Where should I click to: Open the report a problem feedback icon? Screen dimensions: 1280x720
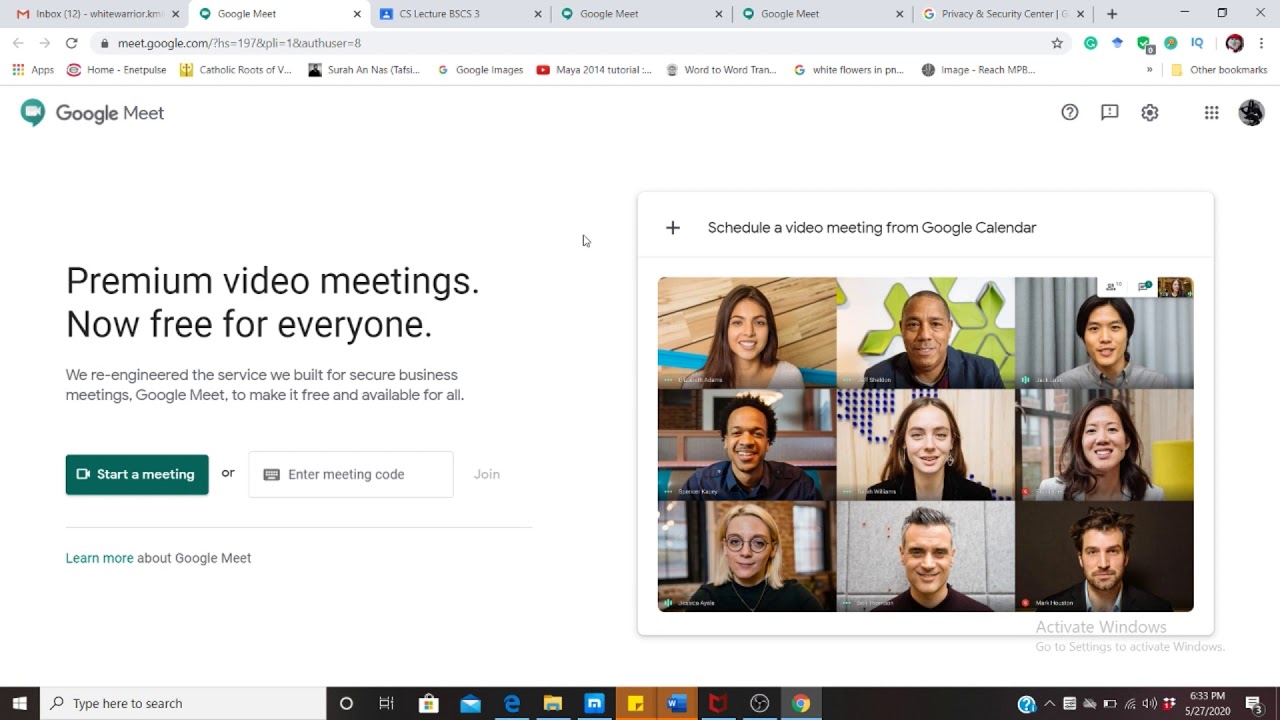(x=1110, y=113)
